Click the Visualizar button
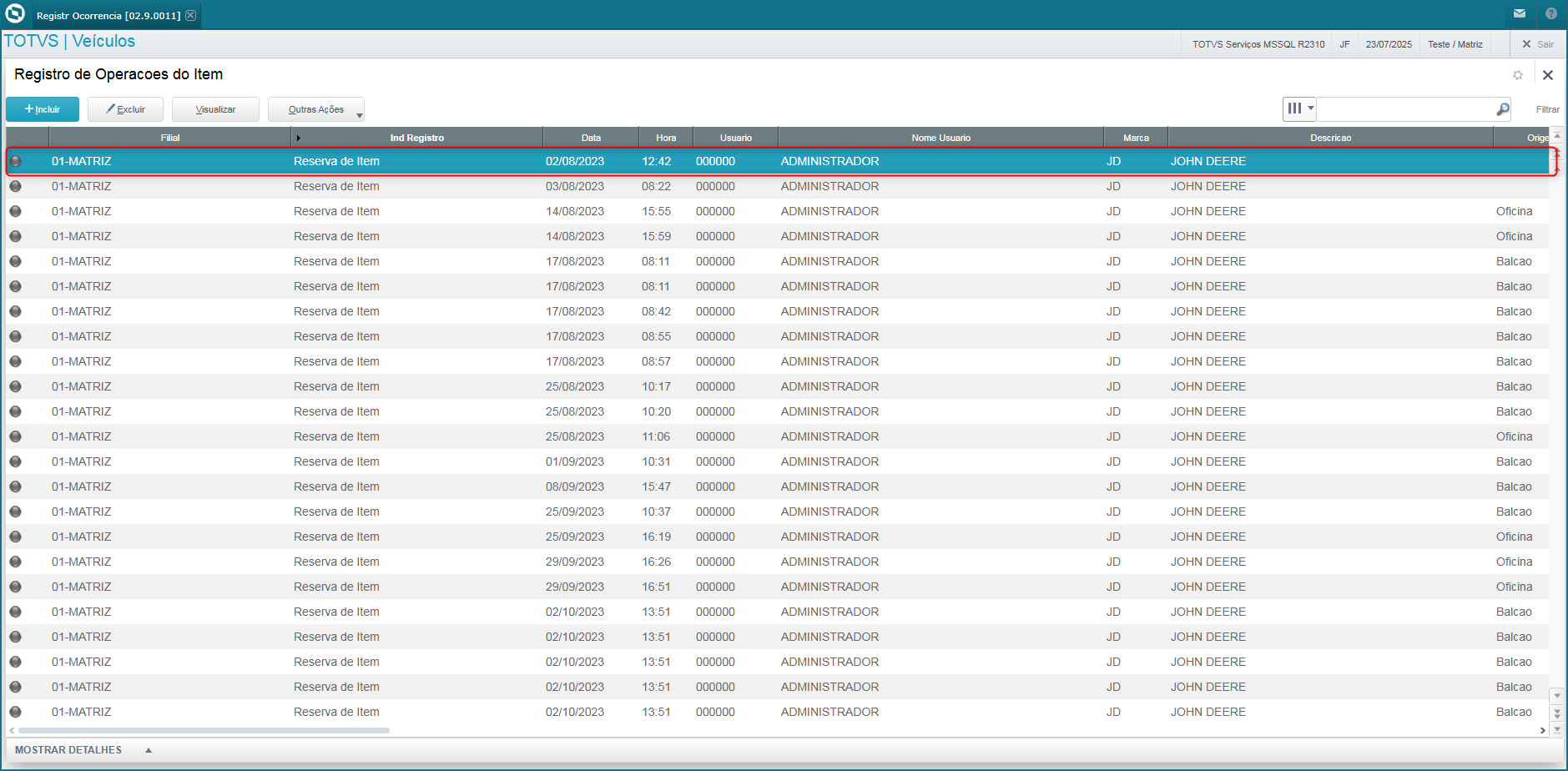1568x771 pixels. [215, 109]
